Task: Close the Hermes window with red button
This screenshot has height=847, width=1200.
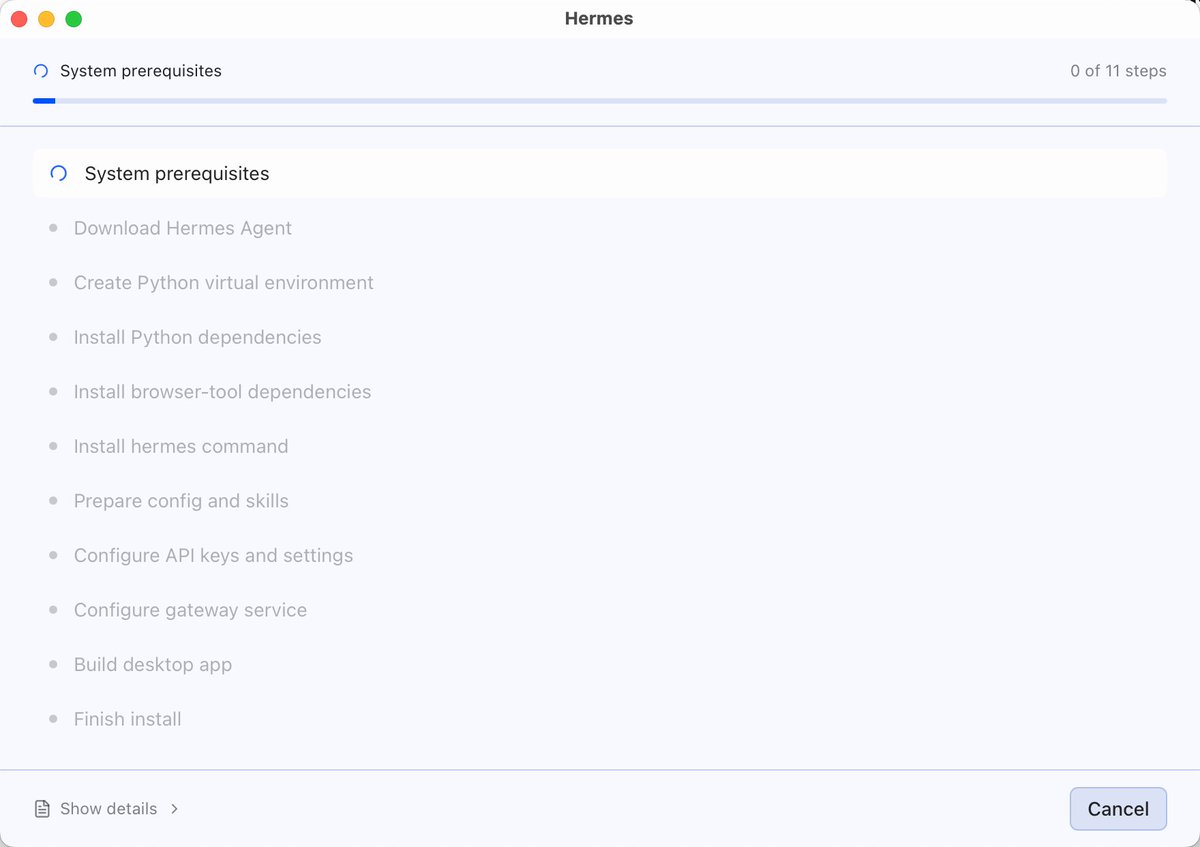Action: pos(19,19)
